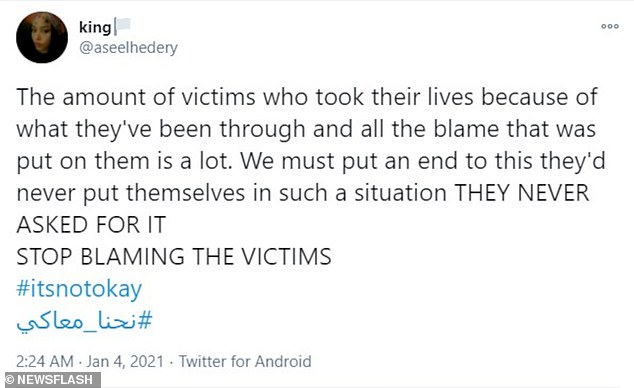Select the words "never put themselves" in the tweet

pos(131,194)
